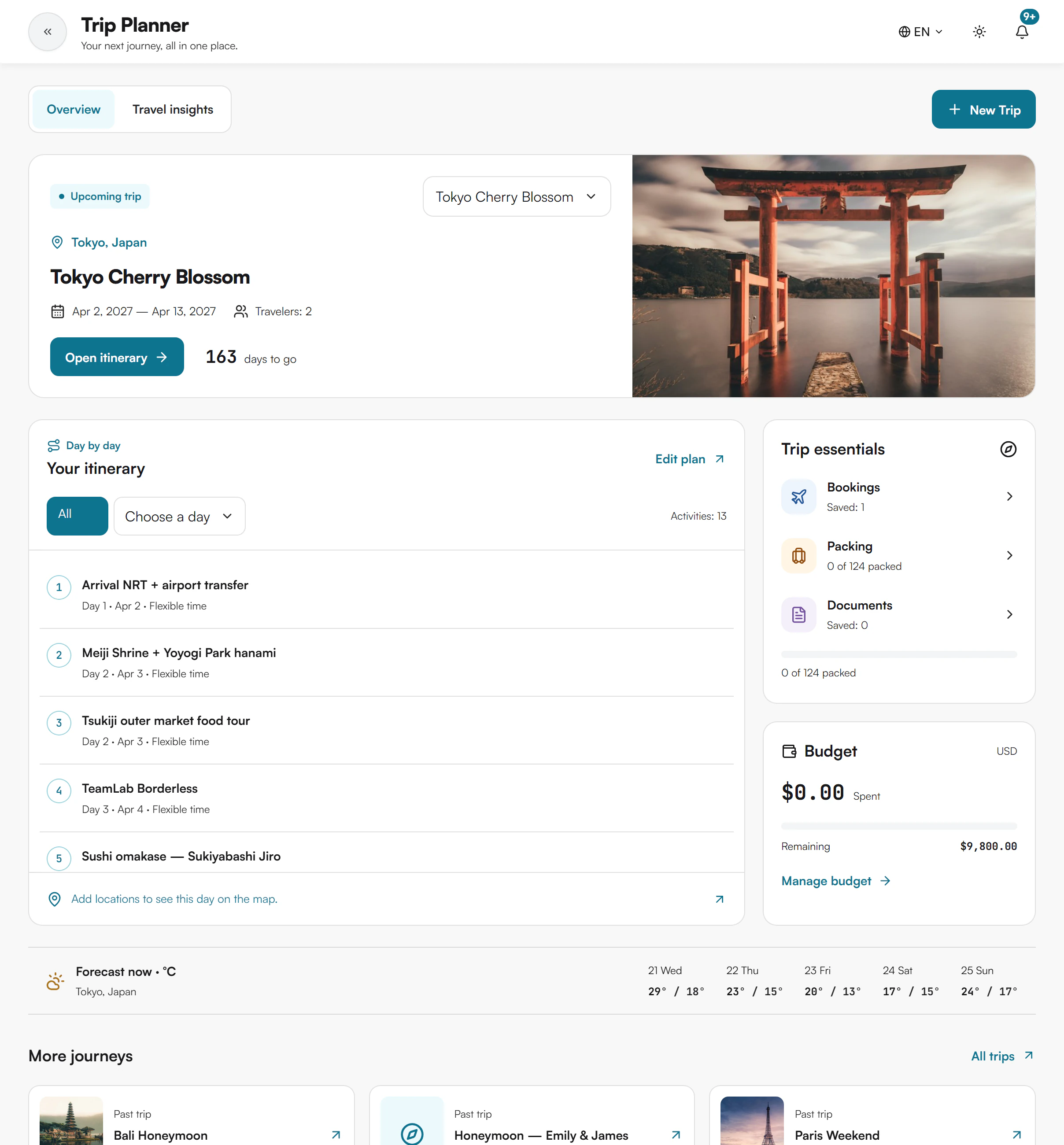Select Tsukiji outer market food tour
The height and width of the screenshot is (1145, 1064).
pyautogui.click(x=386, y=731)
